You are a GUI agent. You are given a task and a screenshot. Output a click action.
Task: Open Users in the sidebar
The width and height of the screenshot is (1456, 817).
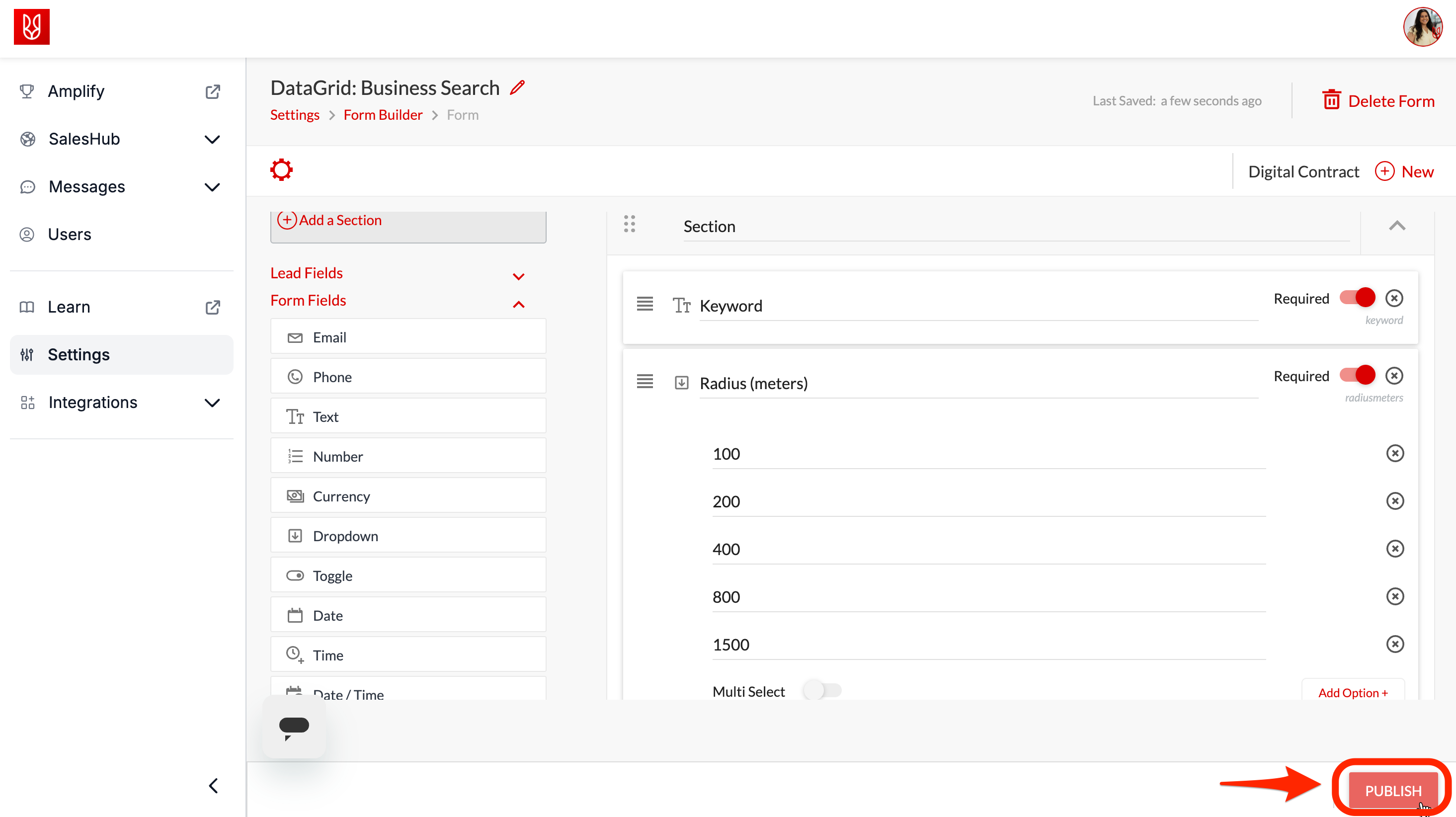point(70,234)
